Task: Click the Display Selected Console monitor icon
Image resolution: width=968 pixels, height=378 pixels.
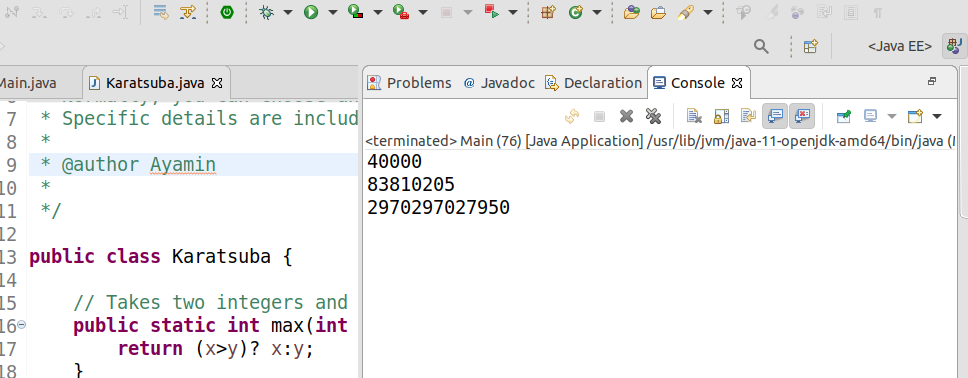Action: pos(870,116)
